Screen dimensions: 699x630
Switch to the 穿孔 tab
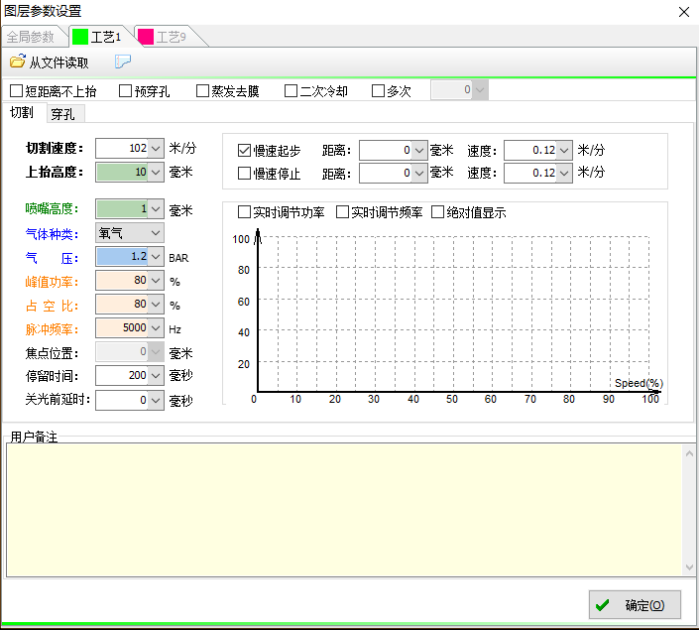tap(62, 114)
